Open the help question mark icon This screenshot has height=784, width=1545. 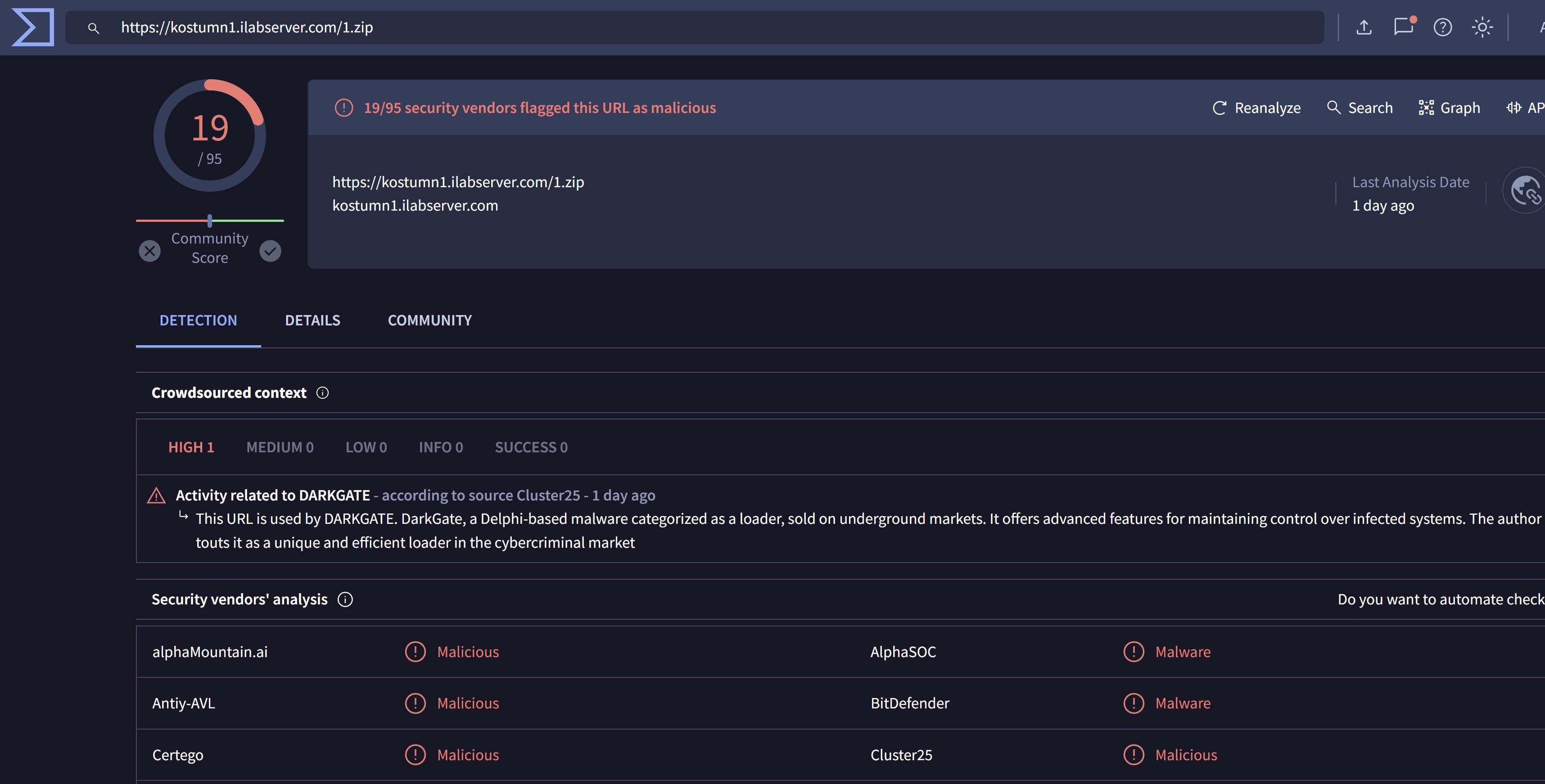pos(1442,27)
